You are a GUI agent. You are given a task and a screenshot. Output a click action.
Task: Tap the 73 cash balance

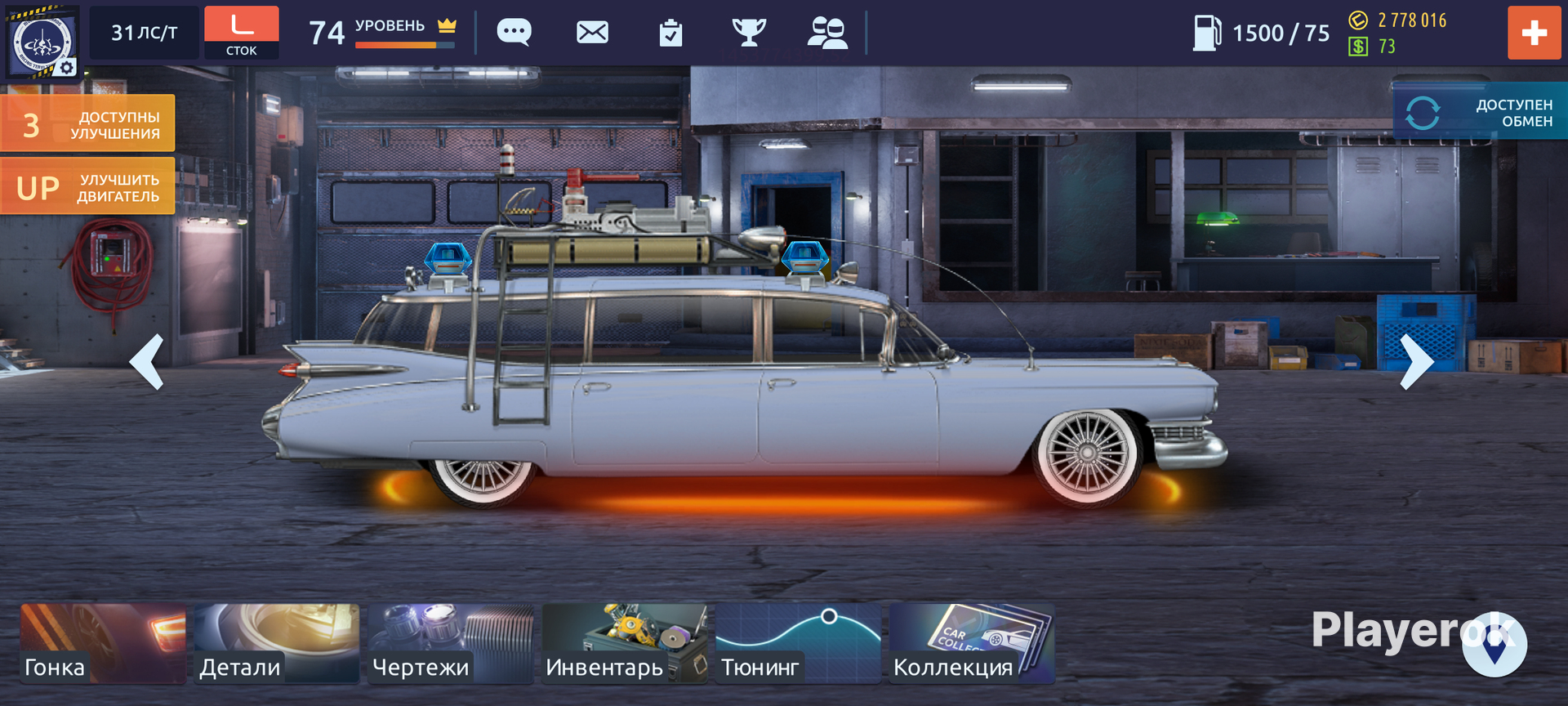point(1387,47)
